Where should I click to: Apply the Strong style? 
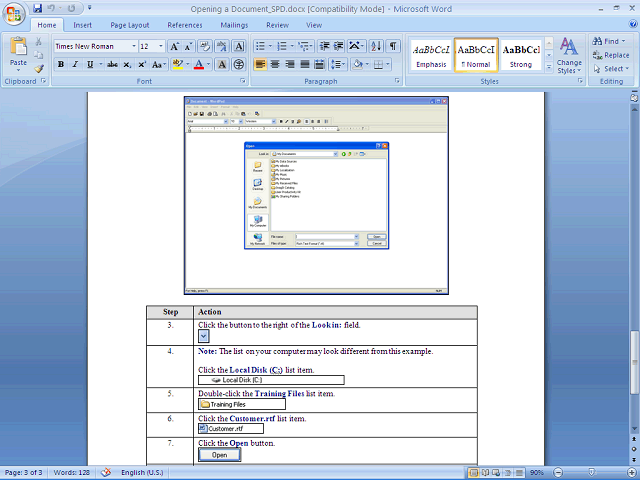pos(521,56)
